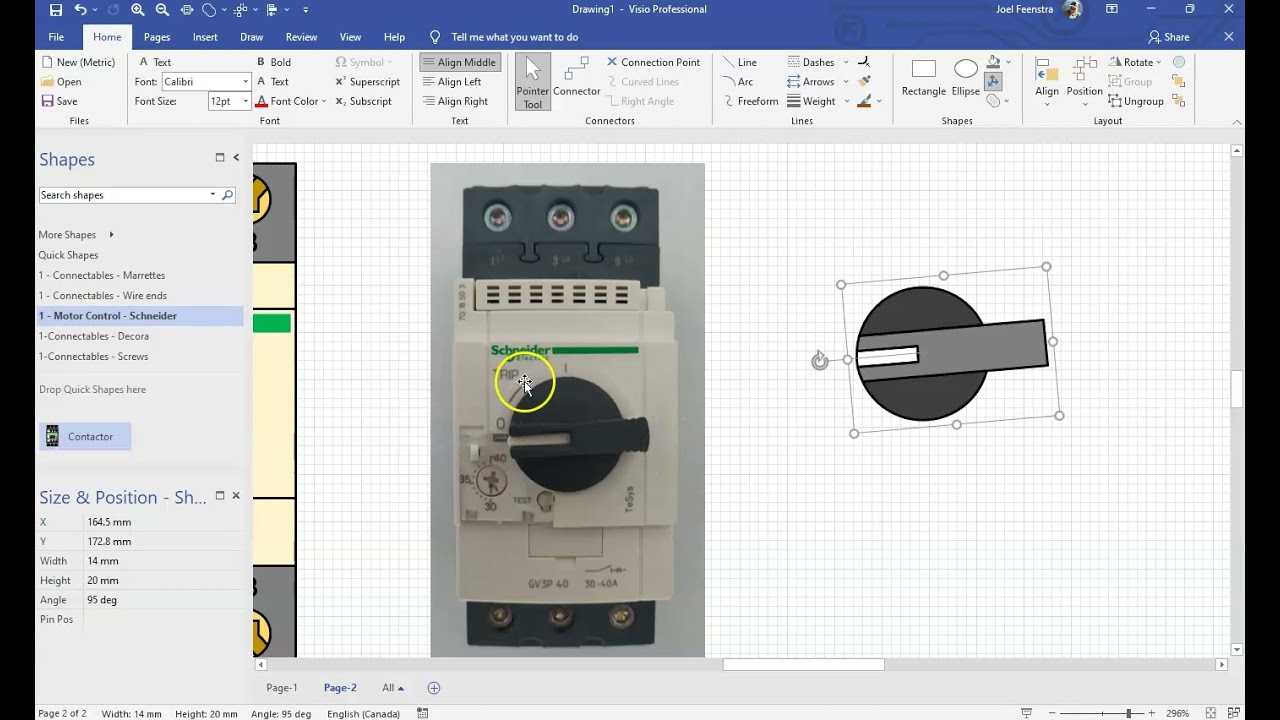Viewport: 1280px width, 720px height.
Task: Undo the last action in the quick access toolbar
Action: 81,10
